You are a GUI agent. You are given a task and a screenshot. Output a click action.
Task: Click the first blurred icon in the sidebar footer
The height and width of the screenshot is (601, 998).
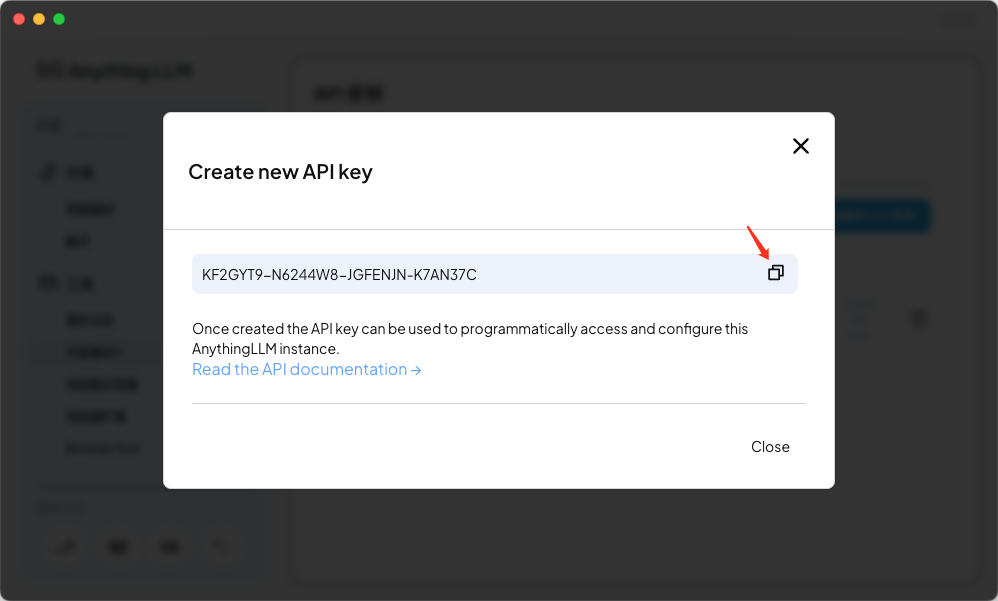(x=66, y=546)
